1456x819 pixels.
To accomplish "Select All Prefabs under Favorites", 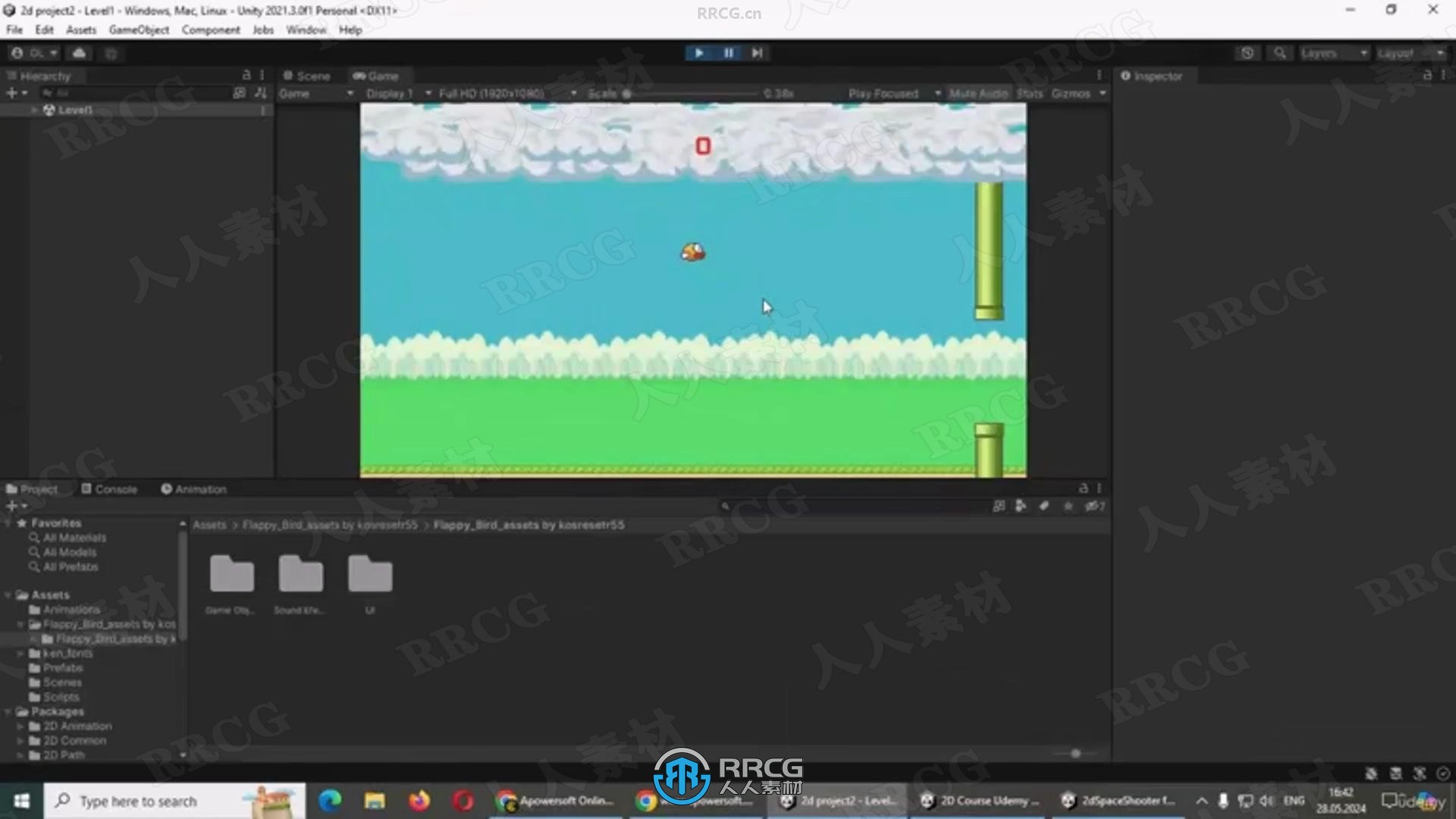I will coord(71,567).
